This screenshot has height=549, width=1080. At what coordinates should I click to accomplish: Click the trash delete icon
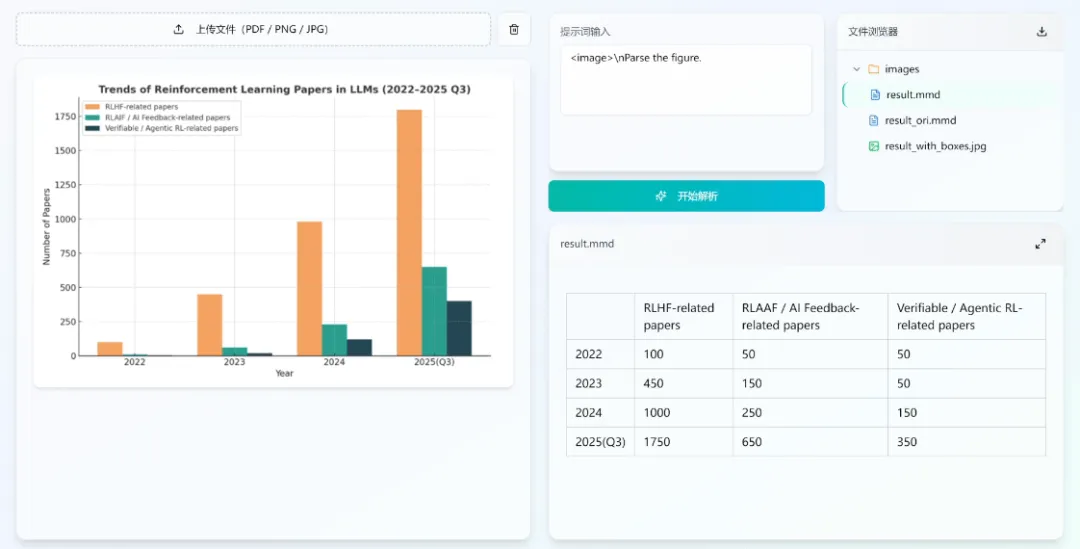point(514,29)
